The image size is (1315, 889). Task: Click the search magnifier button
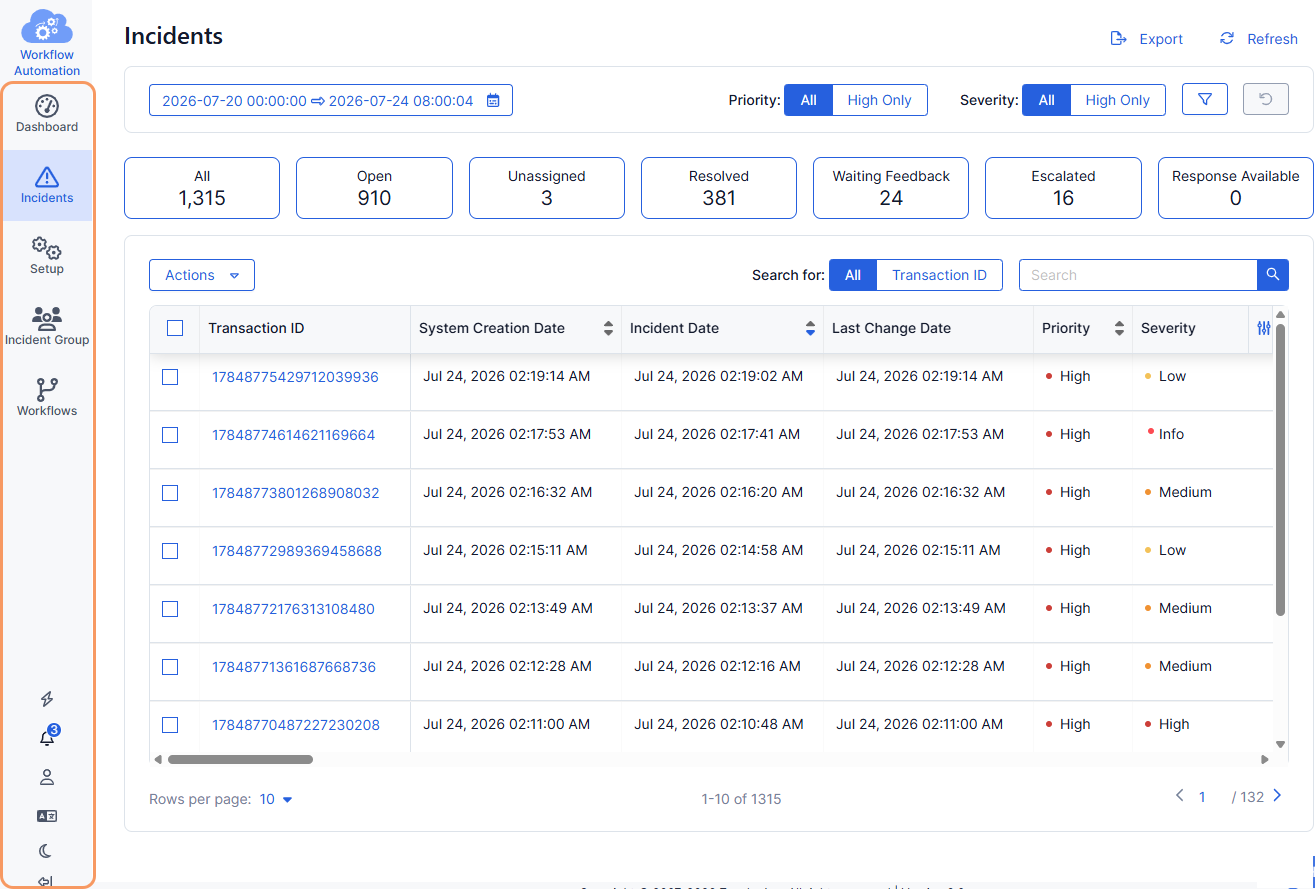(x=1272, y=275)
